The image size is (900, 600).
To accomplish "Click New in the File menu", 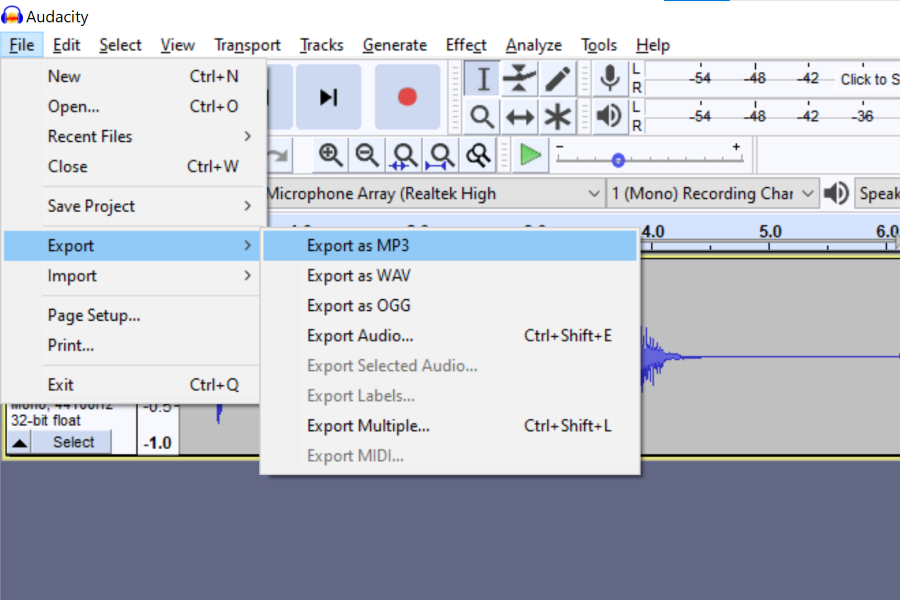I will click(134, 76).
